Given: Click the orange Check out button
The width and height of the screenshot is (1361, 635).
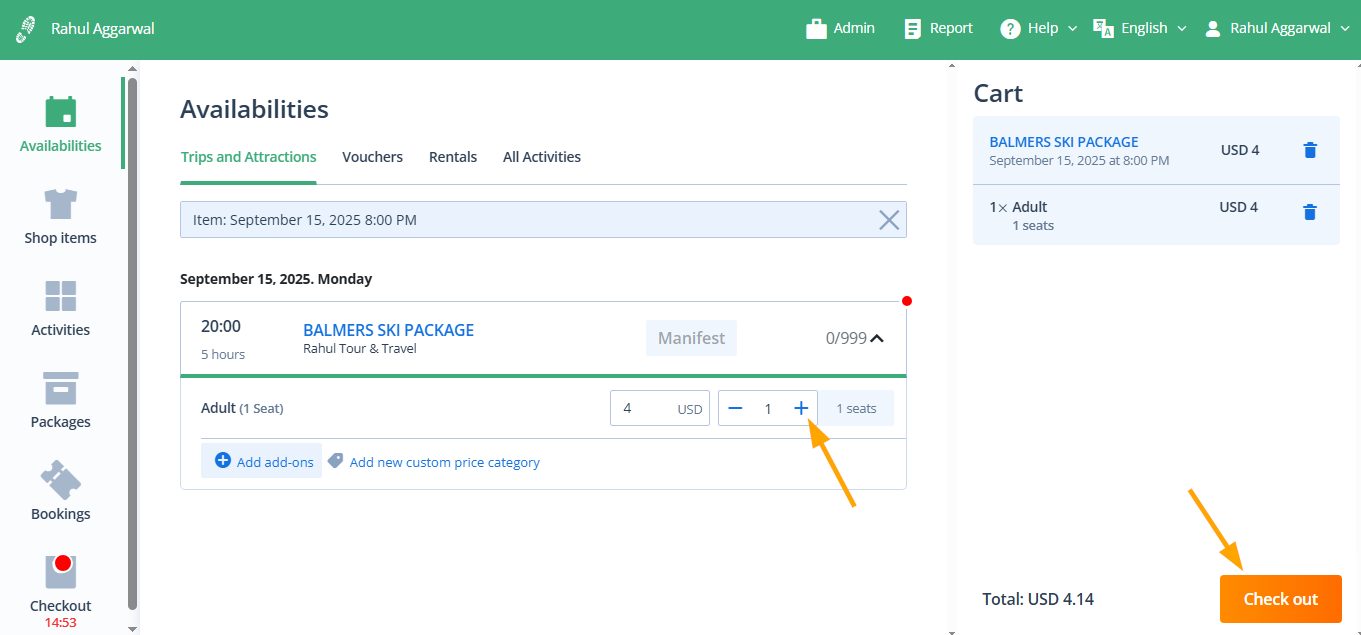Looking at the screenshot, I should (x=1280, y=599).
